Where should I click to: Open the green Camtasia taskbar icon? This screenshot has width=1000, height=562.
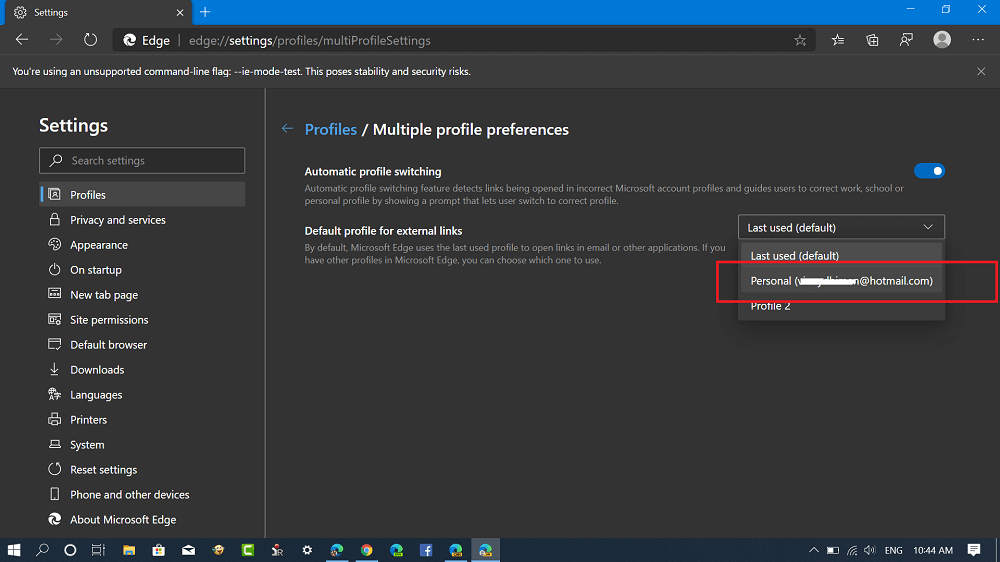pos(248,550)
